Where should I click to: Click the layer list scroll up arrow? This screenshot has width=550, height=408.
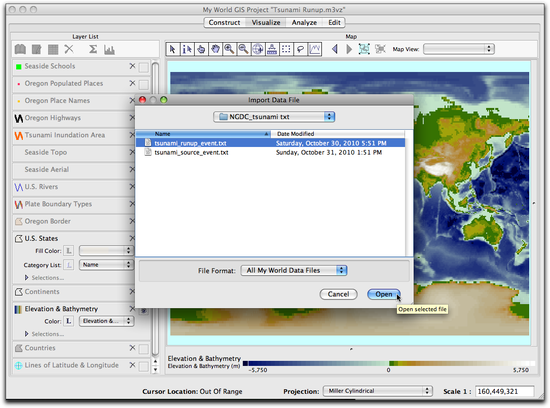(155, 362)
